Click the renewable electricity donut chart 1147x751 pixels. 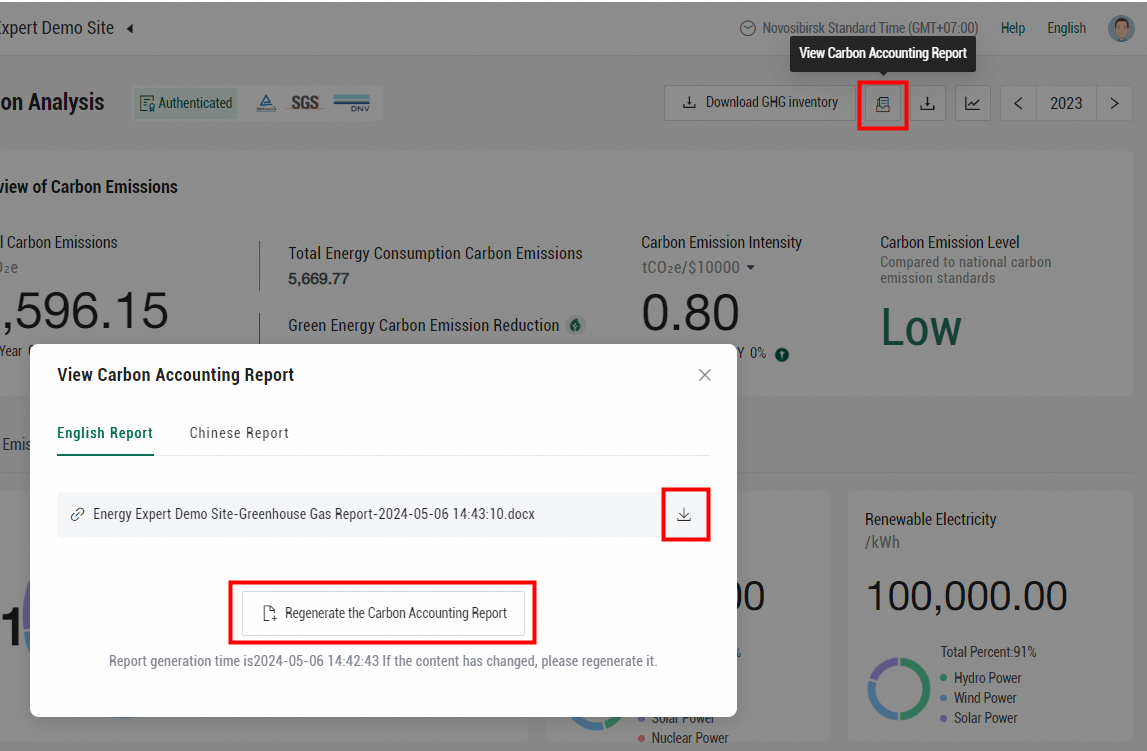pyautogui.click(x=898, y=689)
